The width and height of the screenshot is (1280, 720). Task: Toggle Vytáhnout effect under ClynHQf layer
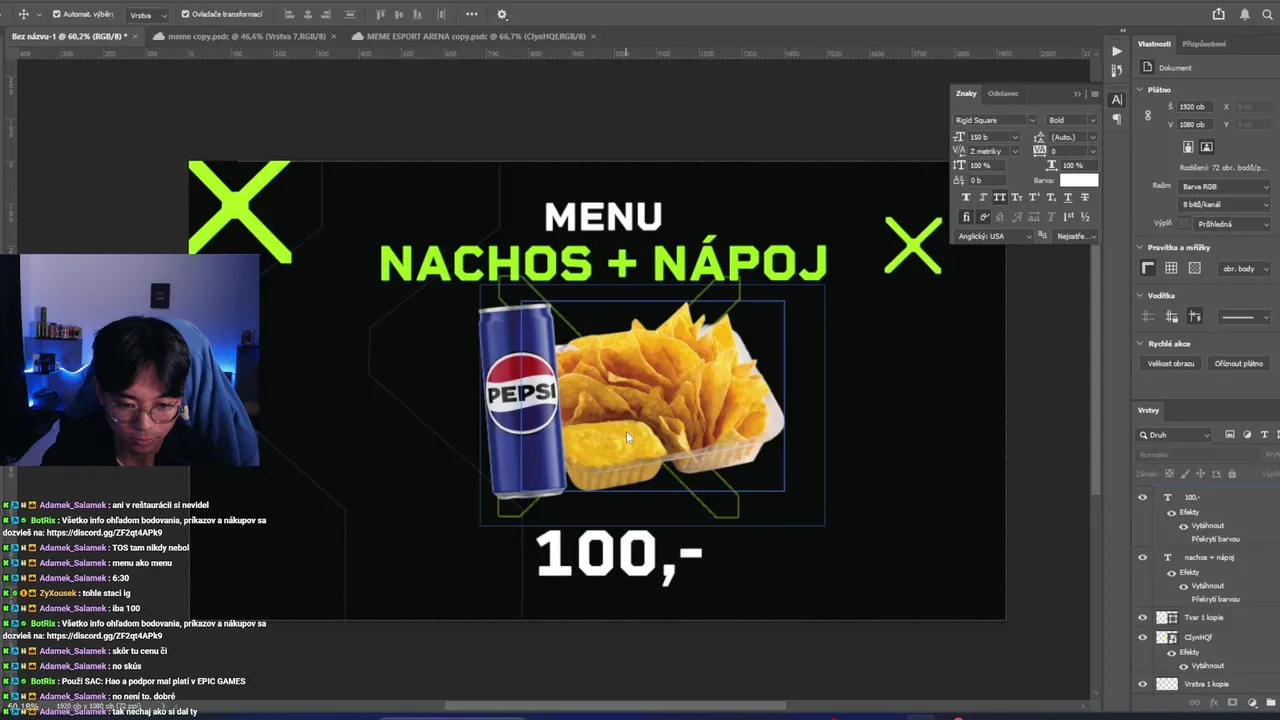(x=1184, y=665)
